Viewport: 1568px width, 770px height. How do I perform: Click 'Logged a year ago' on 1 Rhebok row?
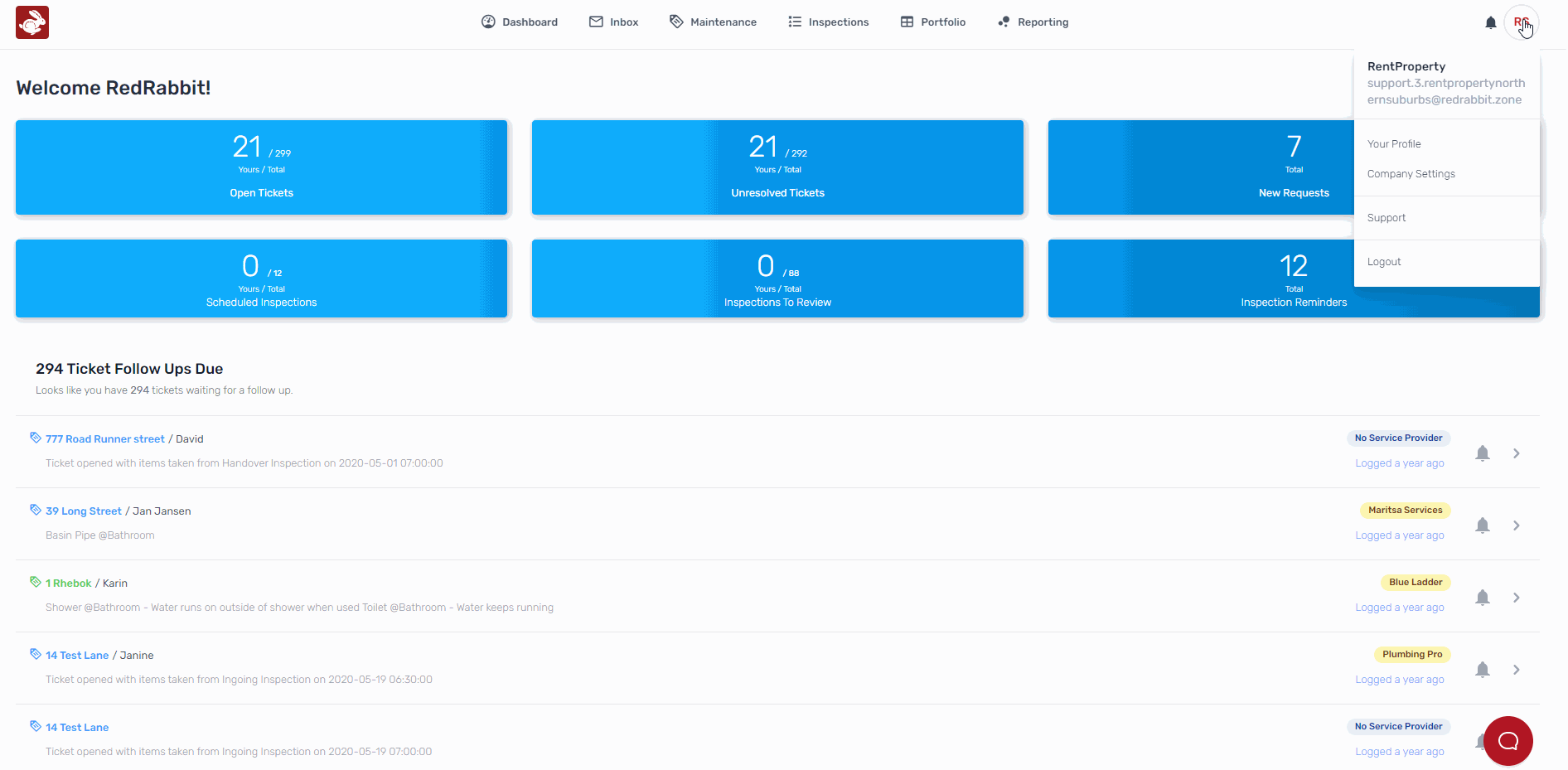pos(1400,608)
